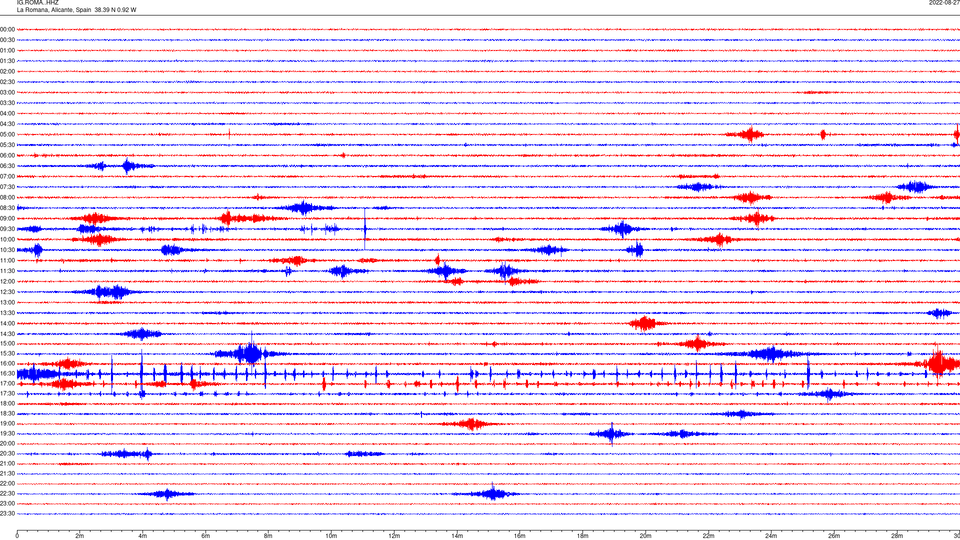Viewport: 960px width, 540px height.
Task: Click the 04:30 row label
Action: click(7, 124)
